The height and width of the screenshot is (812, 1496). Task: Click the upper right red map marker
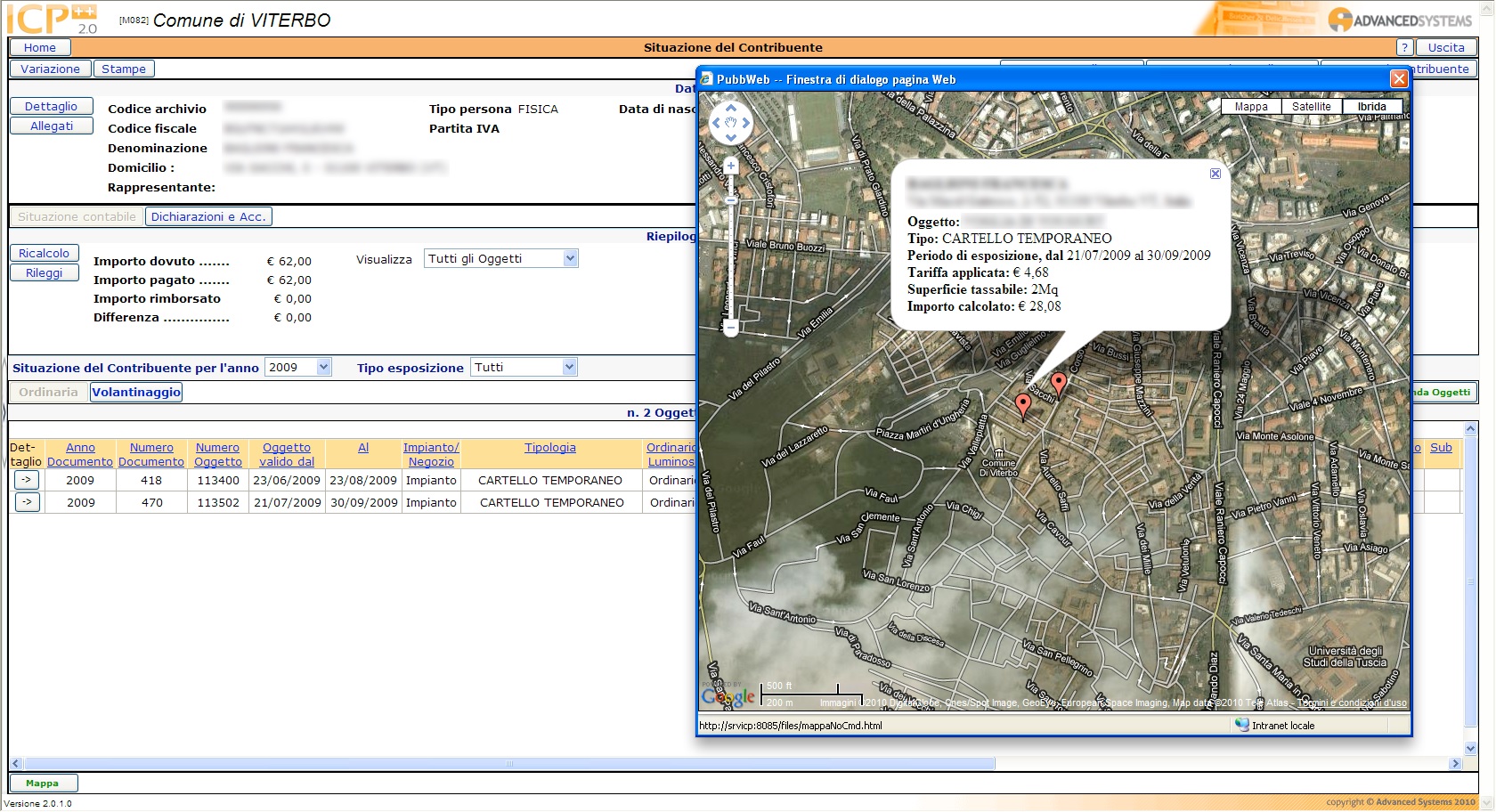click(x=1058, y=383)
